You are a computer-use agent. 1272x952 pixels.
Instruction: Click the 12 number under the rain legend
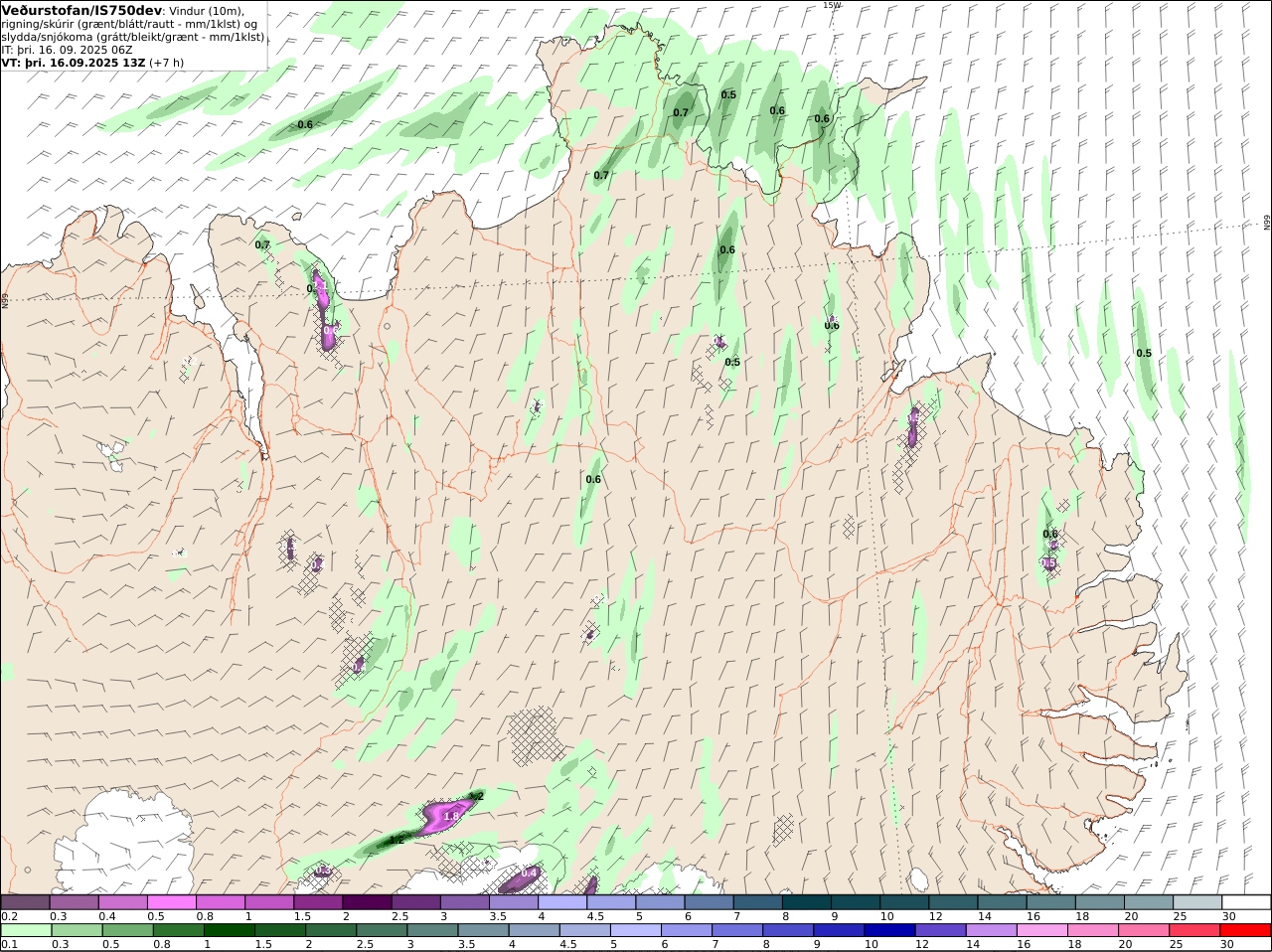point(922,944)
